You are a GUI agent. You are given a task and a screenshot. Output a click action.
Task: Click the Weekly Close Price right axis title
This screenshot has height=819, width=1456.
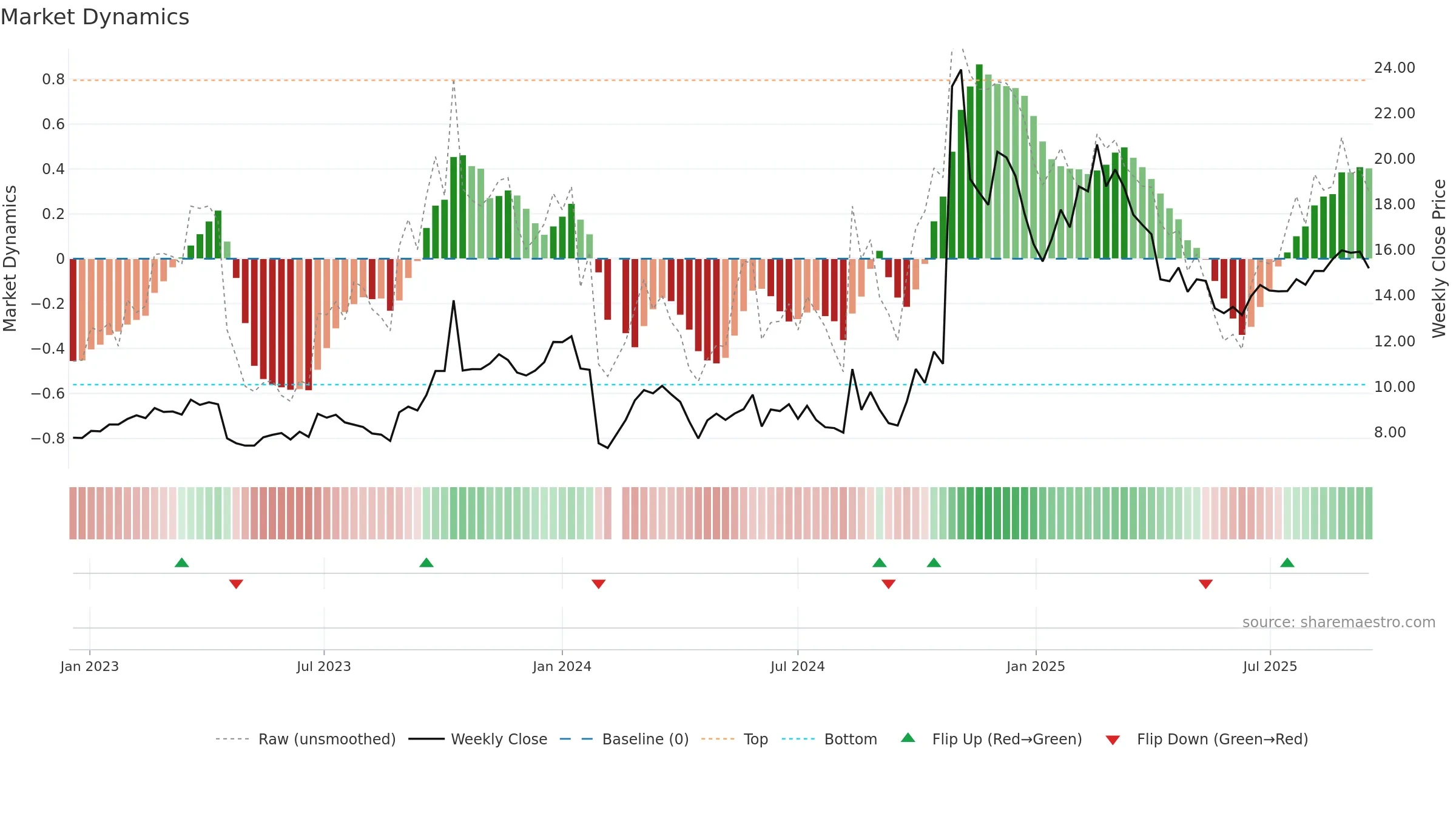pos(1439,258)
